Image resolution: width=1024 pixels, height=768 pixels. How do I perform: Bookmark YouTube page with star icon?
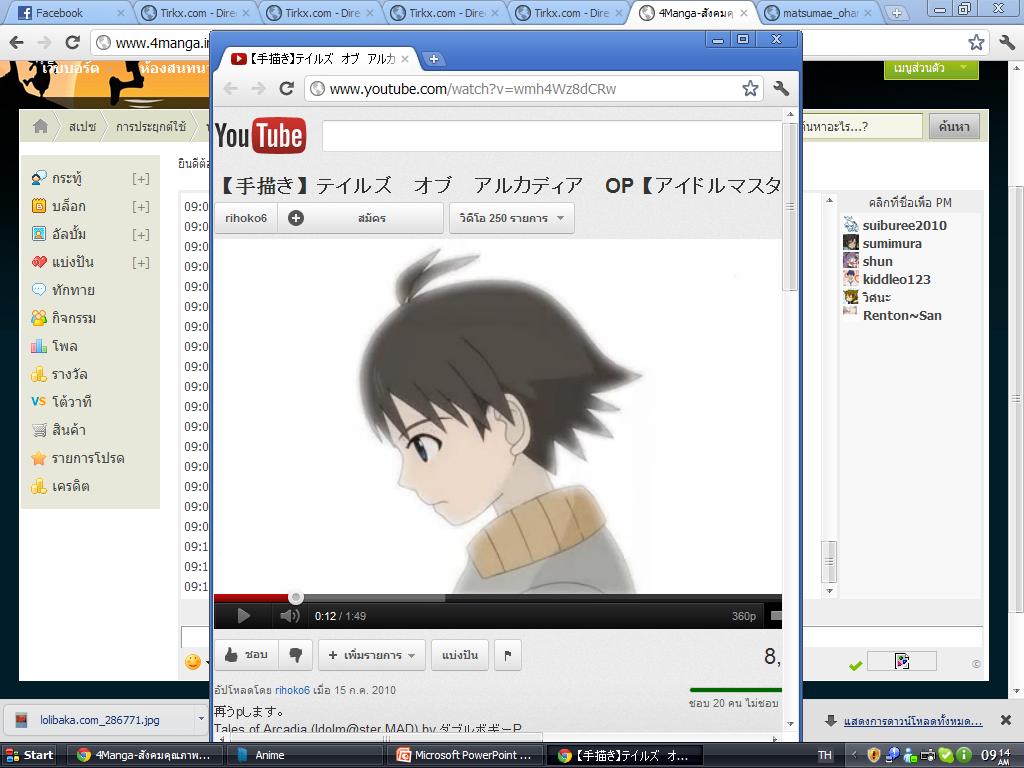pyautogui.click(x=750, y=88)
